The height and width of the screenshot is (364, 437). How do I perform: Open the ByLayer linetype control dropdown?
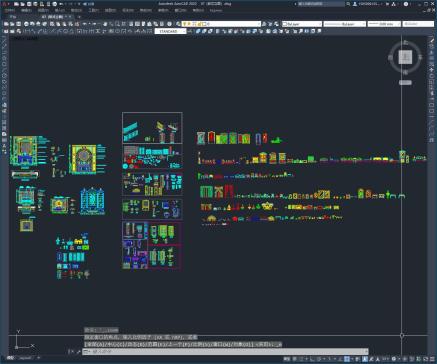pyautogui.click(x=345, y=24)
